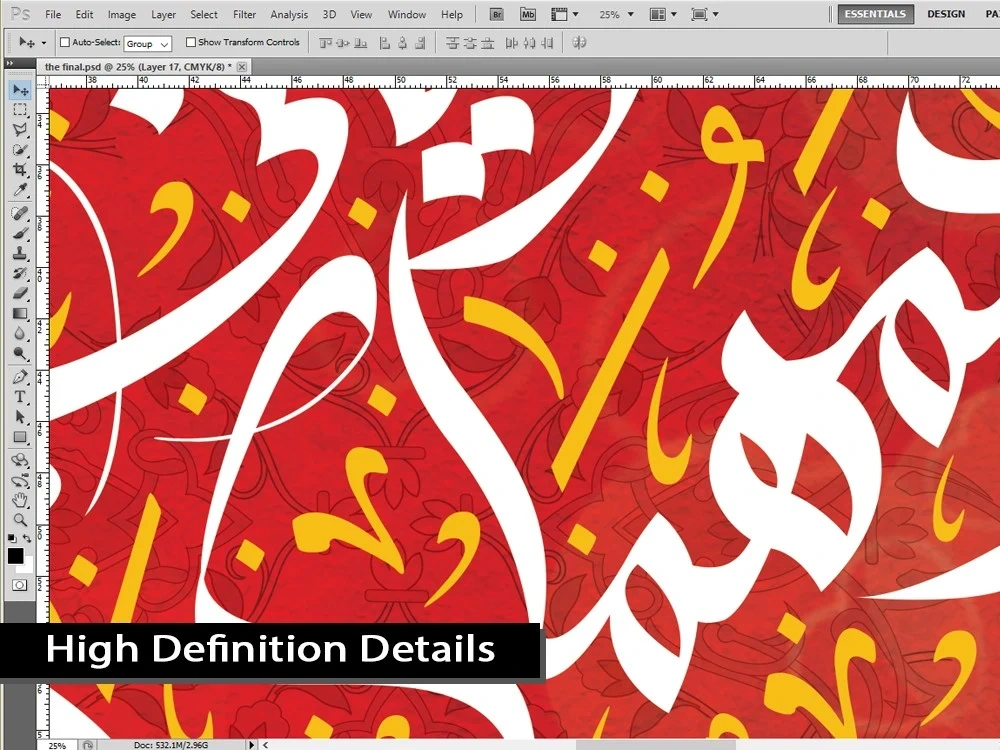The width and height of the screenshot is (1000, 750).
Task: Click the zoom percentage field in status bar
Action: pyautogui.click(x=57, y=745)
